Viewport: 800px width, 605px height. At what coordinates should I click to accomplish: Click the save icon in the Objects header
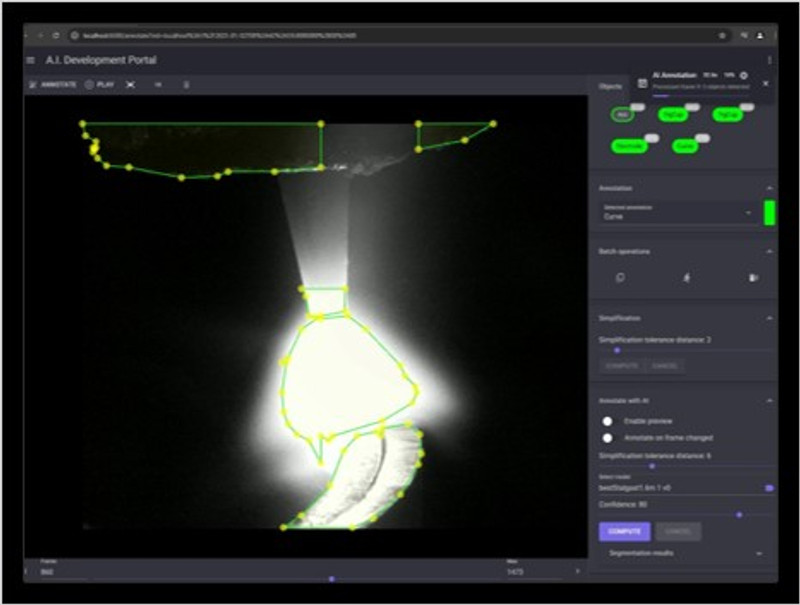click(x=641, y=82)
